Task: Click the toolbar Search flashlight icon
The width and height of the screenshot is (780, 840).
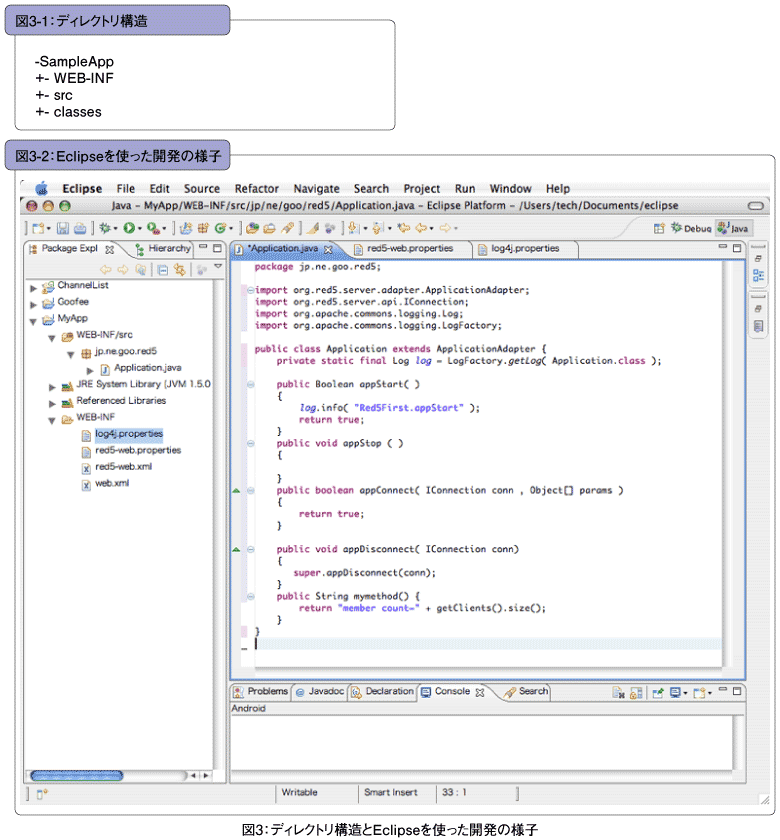Action: pos(288,228)
